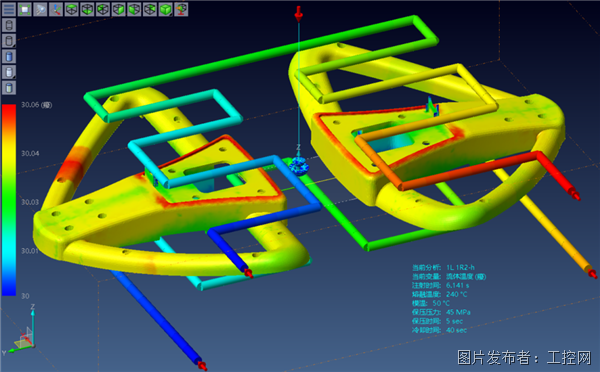
Task: Click the temperature color legend bar
Action: tap(9, 200)
